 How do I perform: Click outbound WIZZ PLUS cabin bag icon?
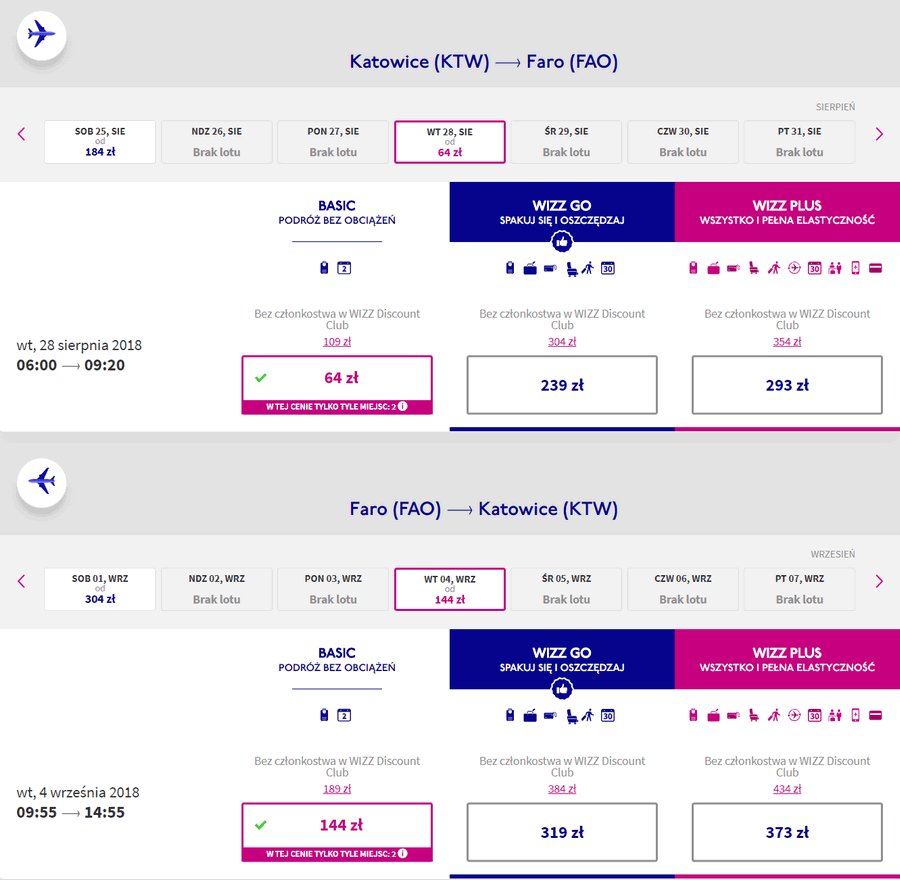693,268
